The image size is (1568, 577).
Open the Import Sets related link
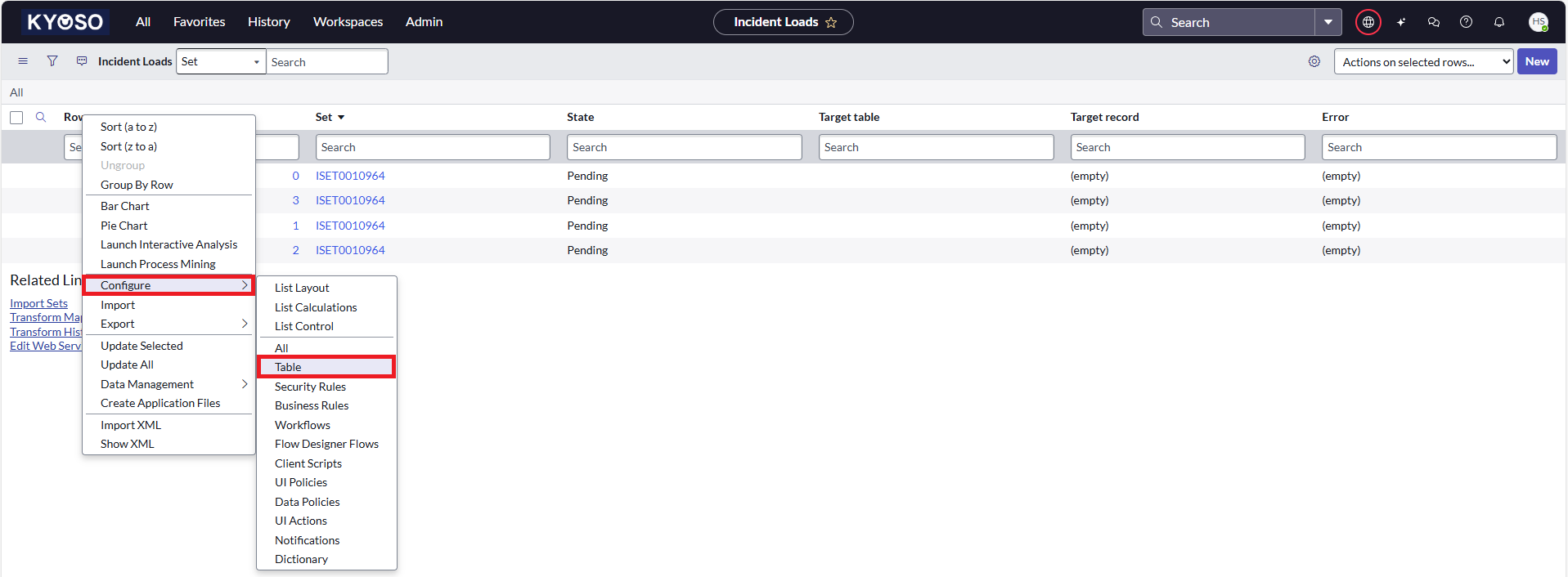38,303
